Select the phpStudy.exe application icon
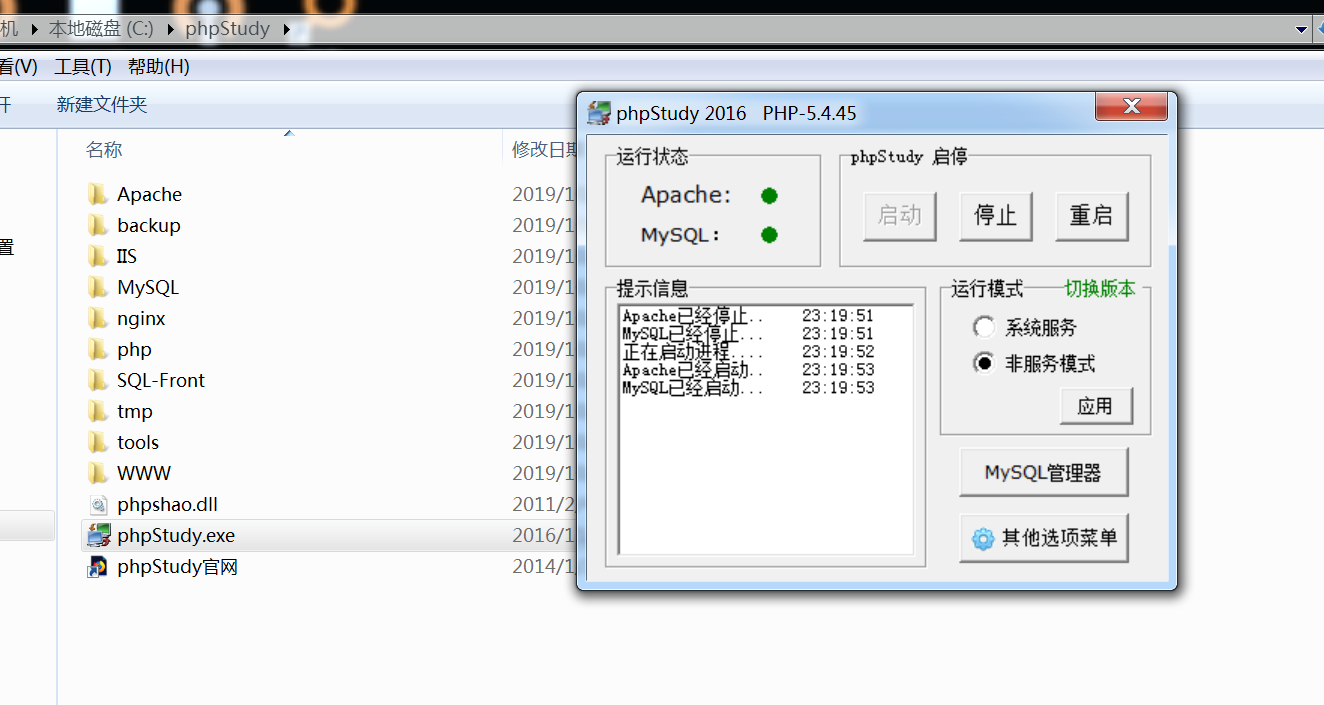 click(x=98, y=535)
